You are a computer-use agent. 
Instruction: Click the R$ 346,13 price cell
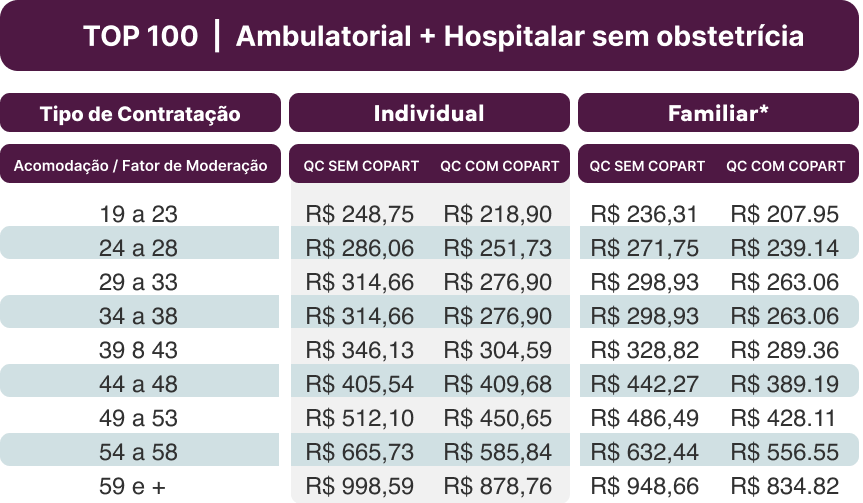coord(360,350)
